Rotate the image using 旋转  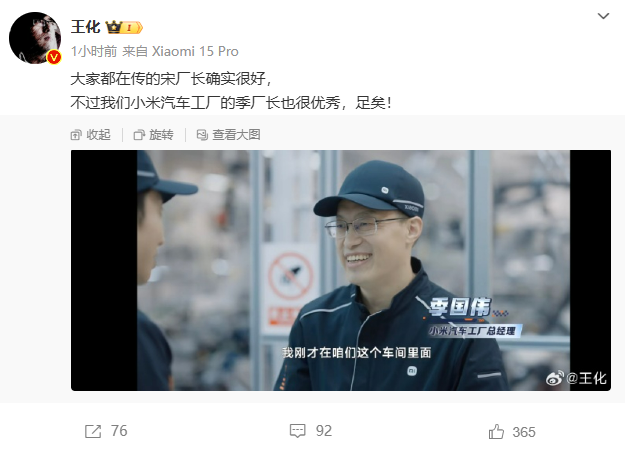[153, 135]
